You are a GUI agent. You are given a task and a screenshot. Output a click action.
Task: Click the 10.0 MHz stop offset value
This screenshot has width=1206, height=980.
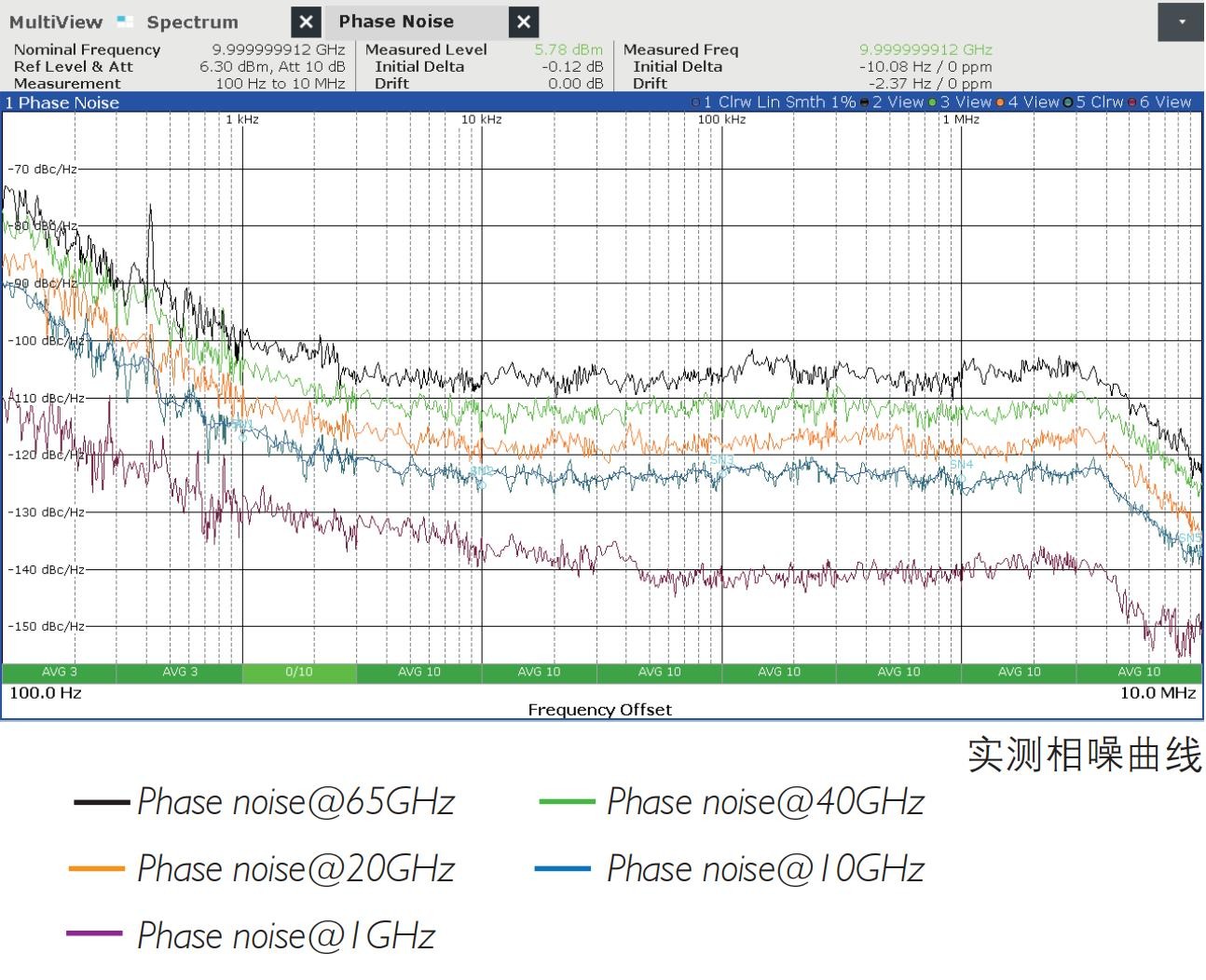pos(1158,692)
